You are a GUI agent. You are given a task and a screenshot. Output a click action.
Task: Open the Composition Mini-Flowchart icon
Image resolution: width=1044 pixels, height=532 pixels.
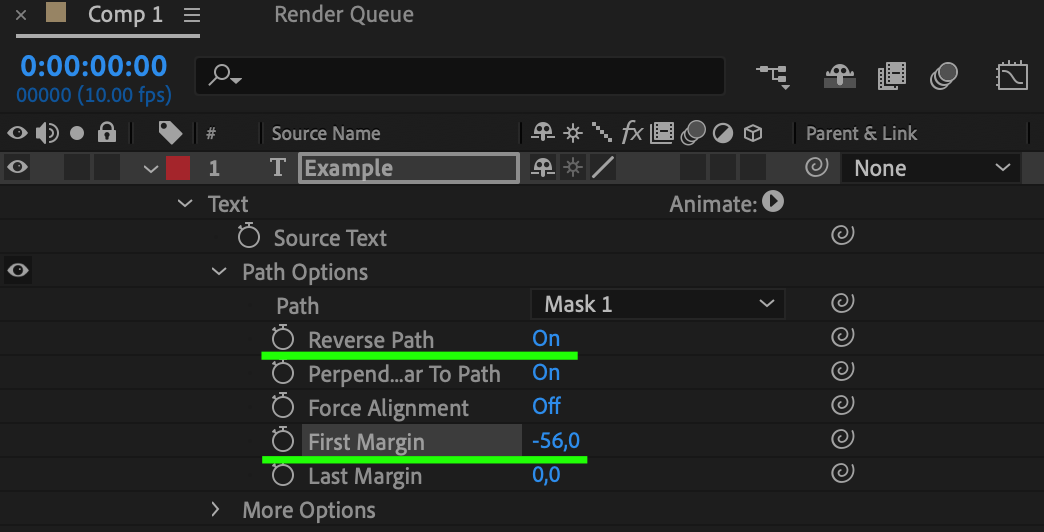[773, 77]
